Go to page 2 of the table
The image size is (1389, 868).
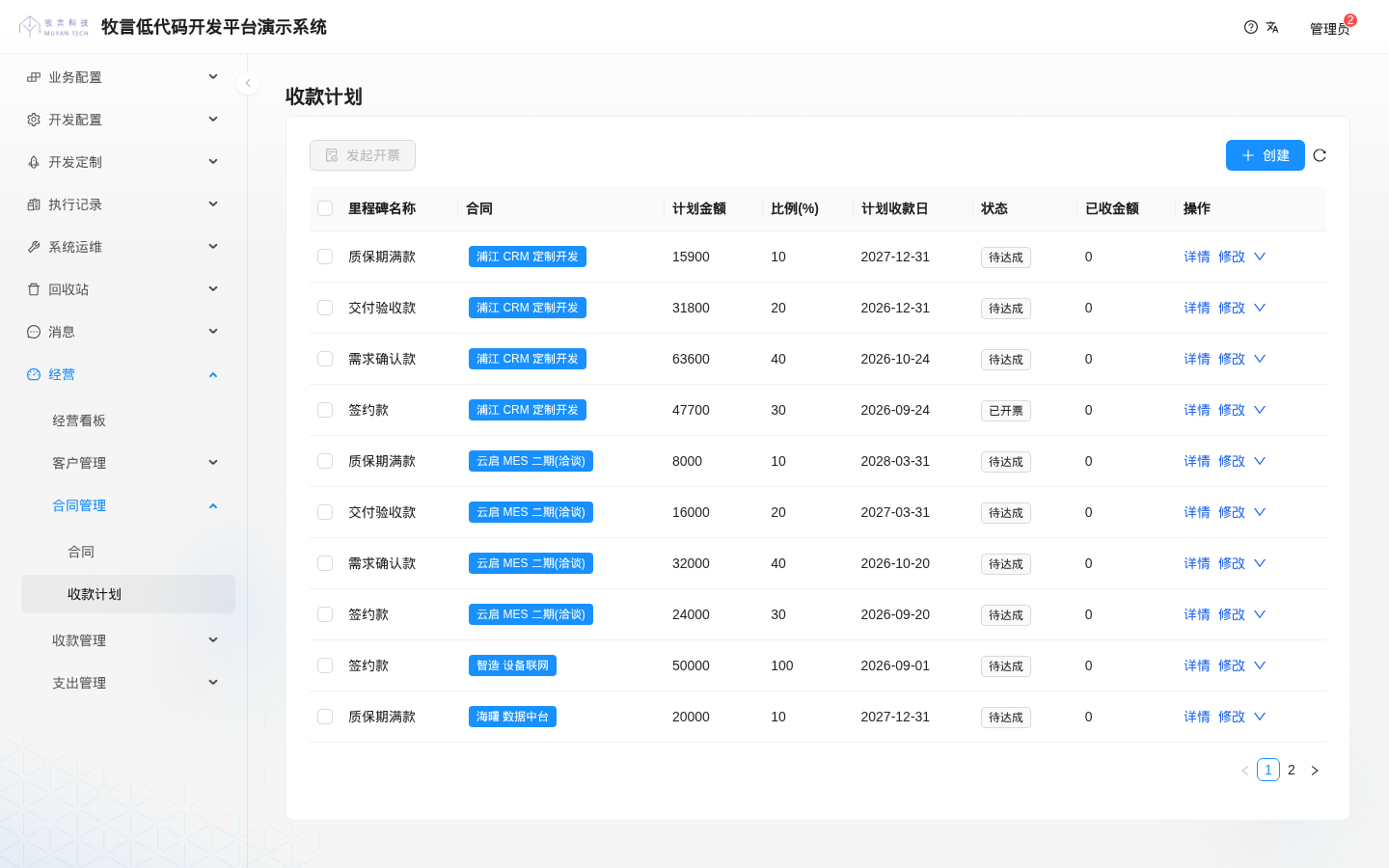tap(1292, 770)
